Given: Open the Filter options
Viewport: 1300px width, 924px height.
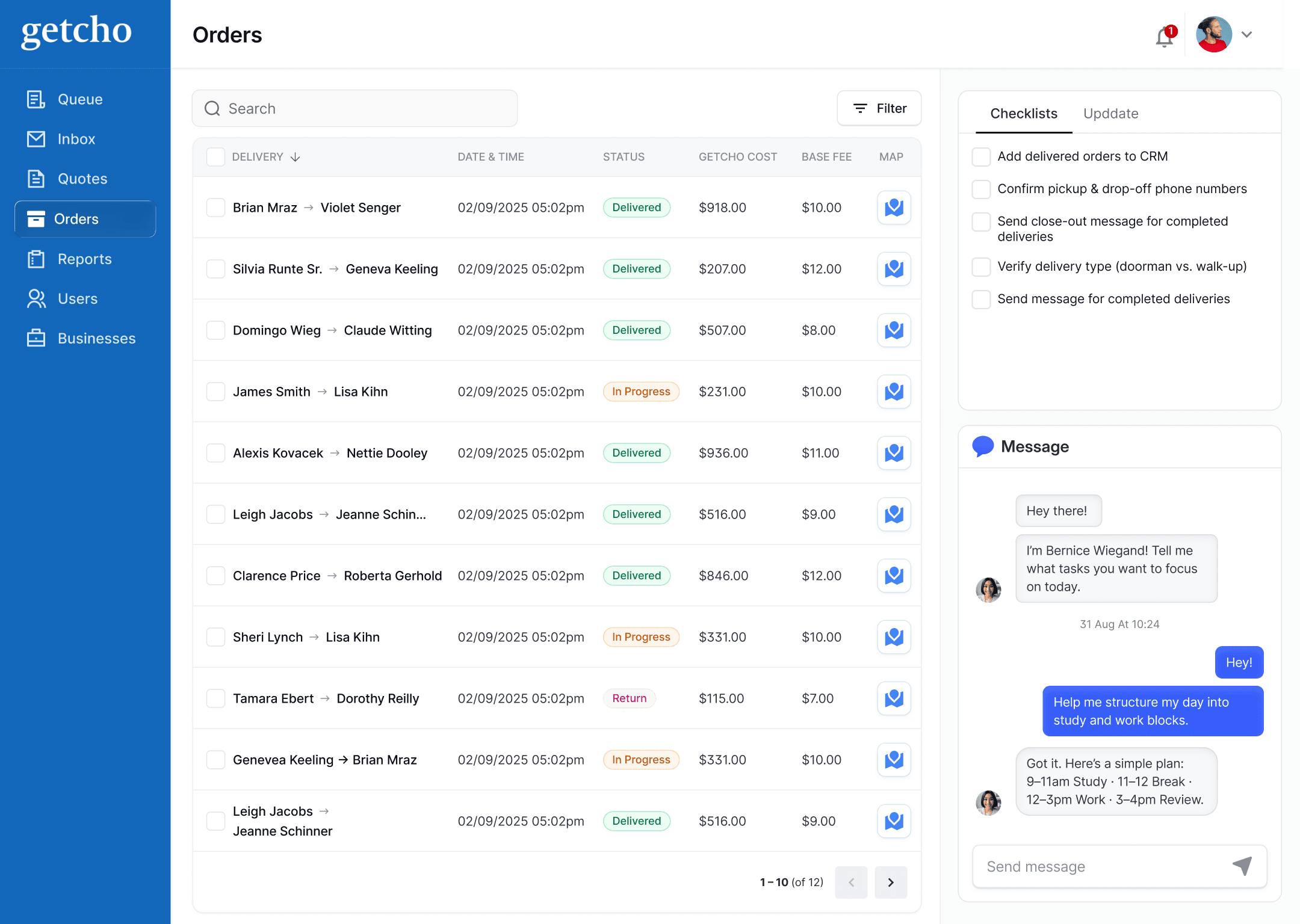Looking at the screenshot, I should [879, 108].
